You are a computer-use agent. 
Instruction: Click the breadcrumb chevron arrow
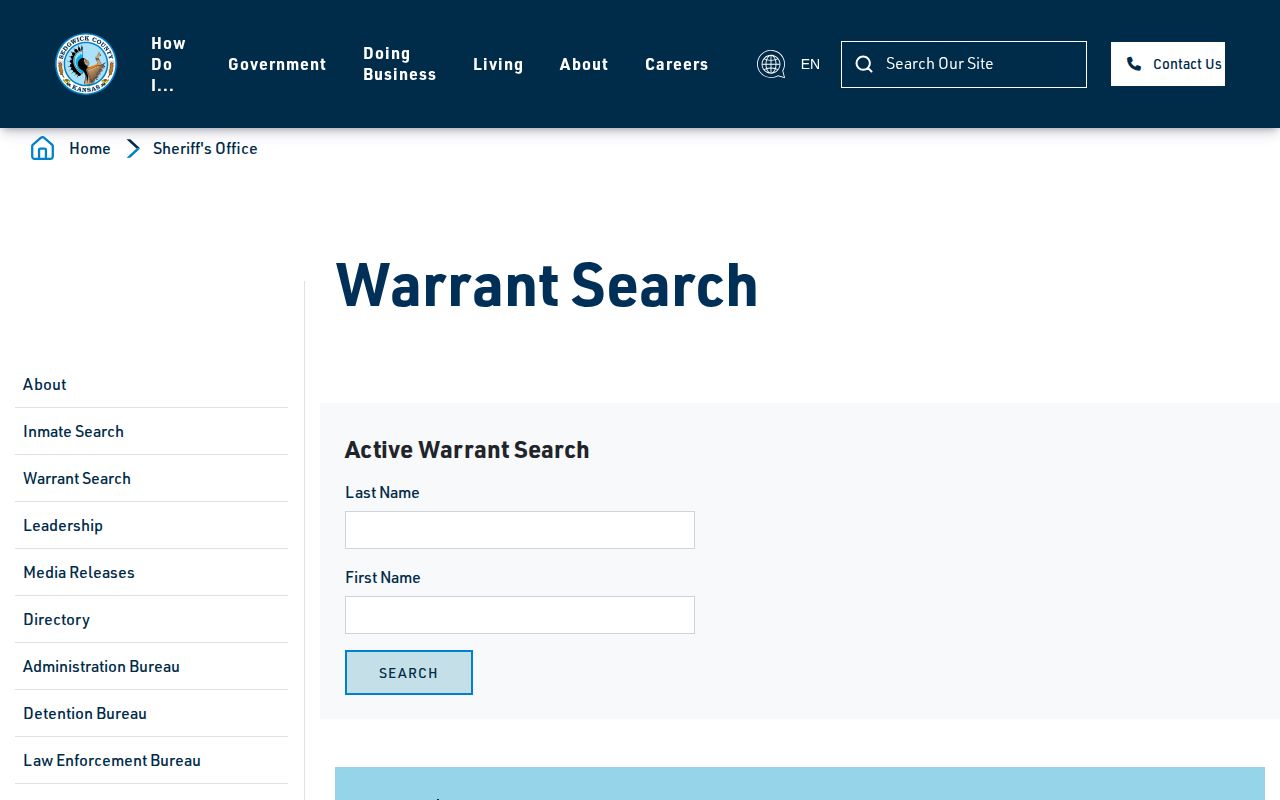[x=133, y=148]
